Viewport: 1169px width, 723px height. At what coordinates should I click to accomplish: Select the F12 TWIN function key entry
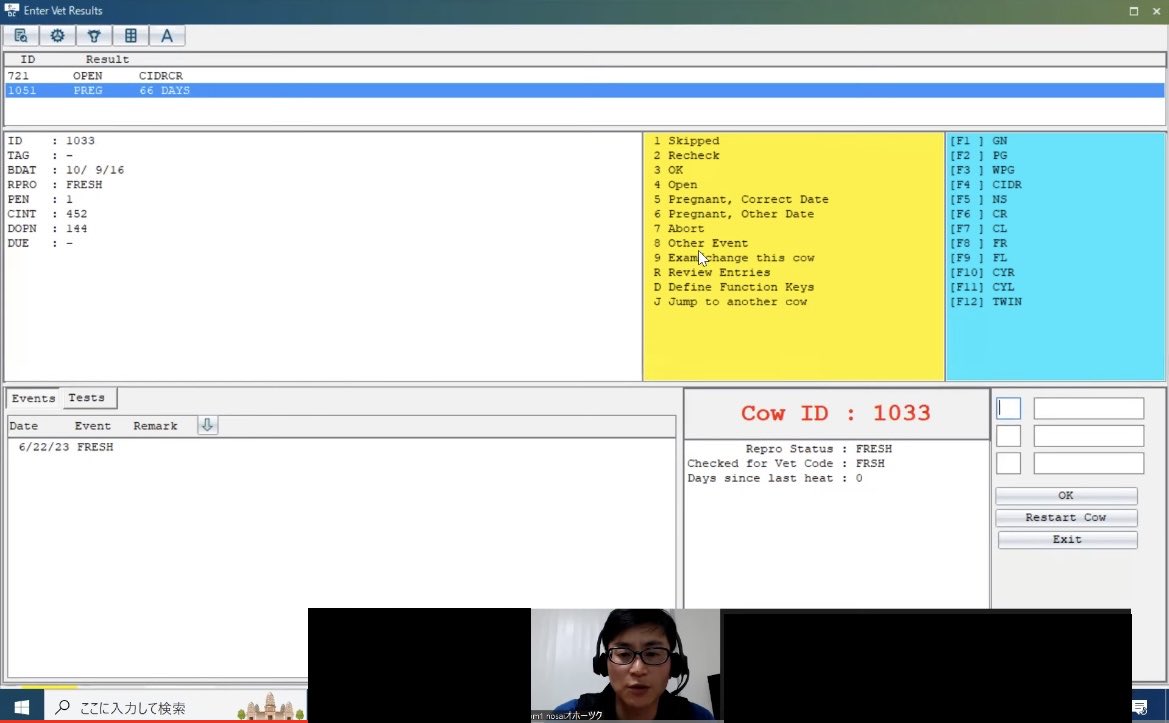click(x=986, y=302)
